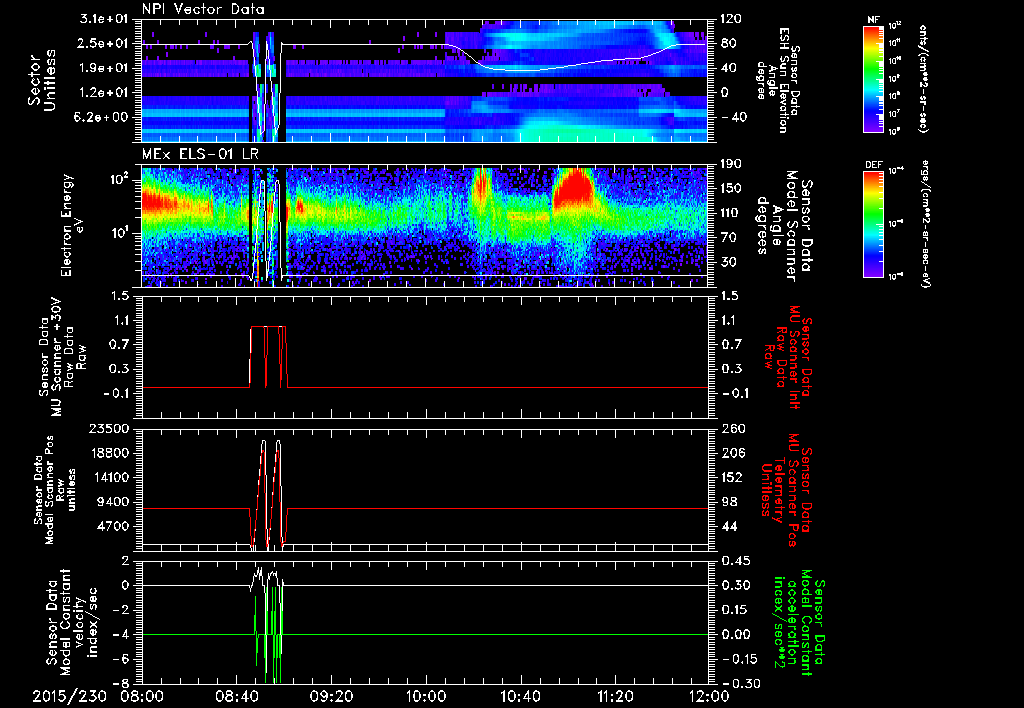Click the "Sector Unitless" axis label

(x=42, y=80)
